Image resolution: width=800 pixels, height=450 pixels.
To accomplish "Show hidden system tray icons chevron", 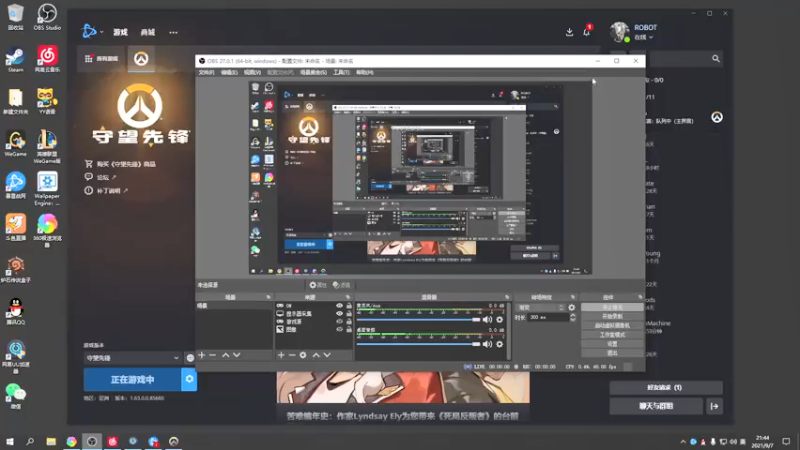I will click(683, 441).
